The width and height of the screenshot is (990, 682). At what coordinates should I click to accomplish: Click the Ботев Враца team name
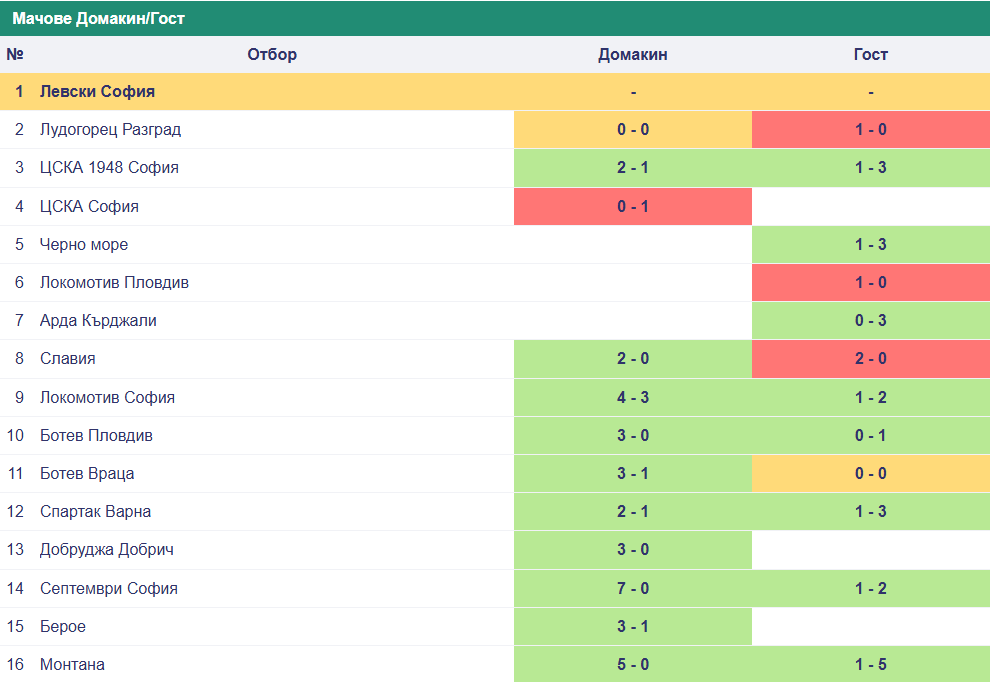tap(86, 474)
